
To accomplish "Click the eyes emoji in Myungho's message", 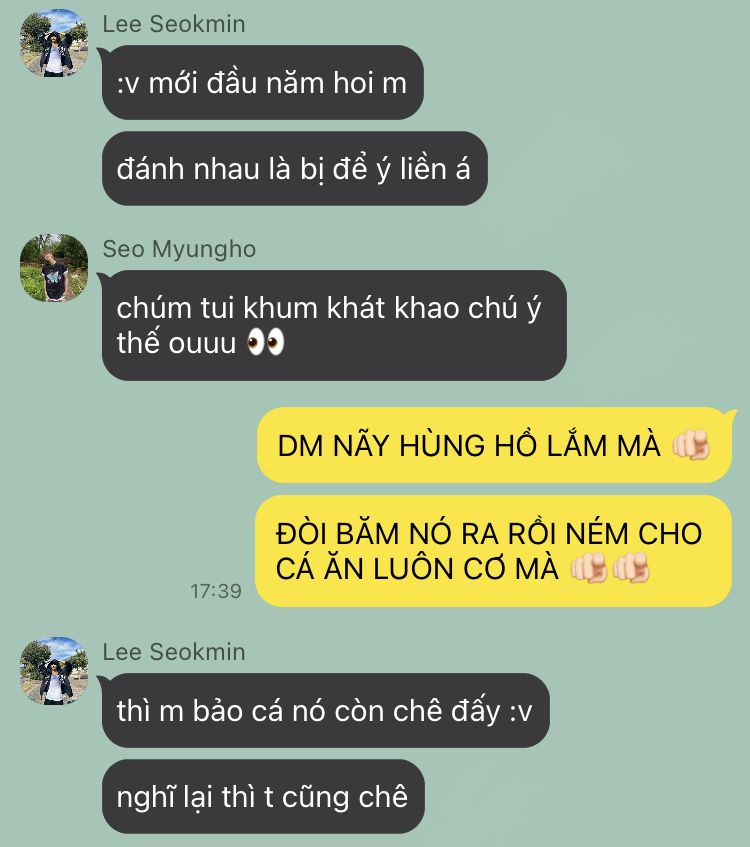I will [x=266, y=342].
